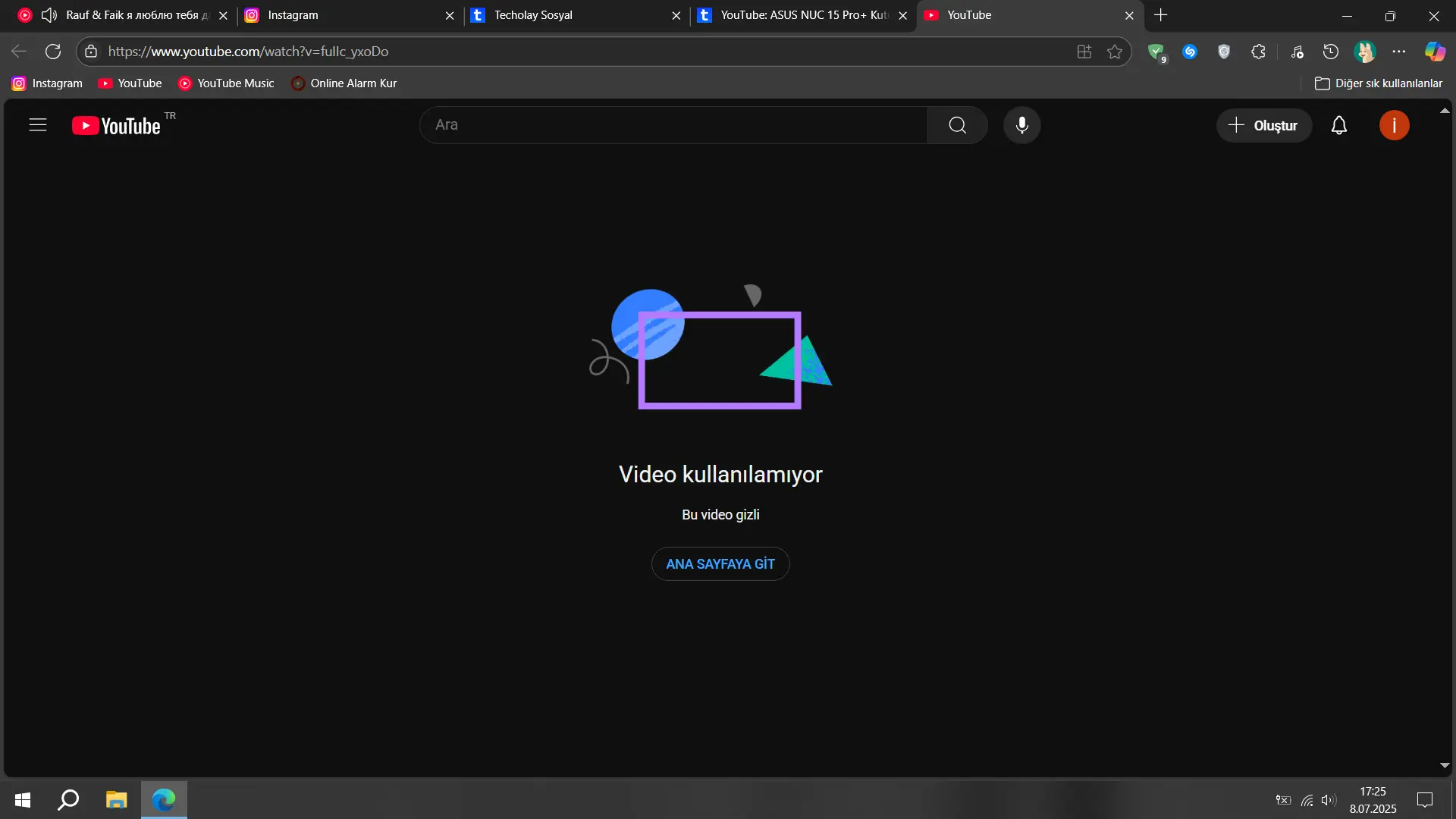Open the orange account avatar menu

tap(1394, 125)
